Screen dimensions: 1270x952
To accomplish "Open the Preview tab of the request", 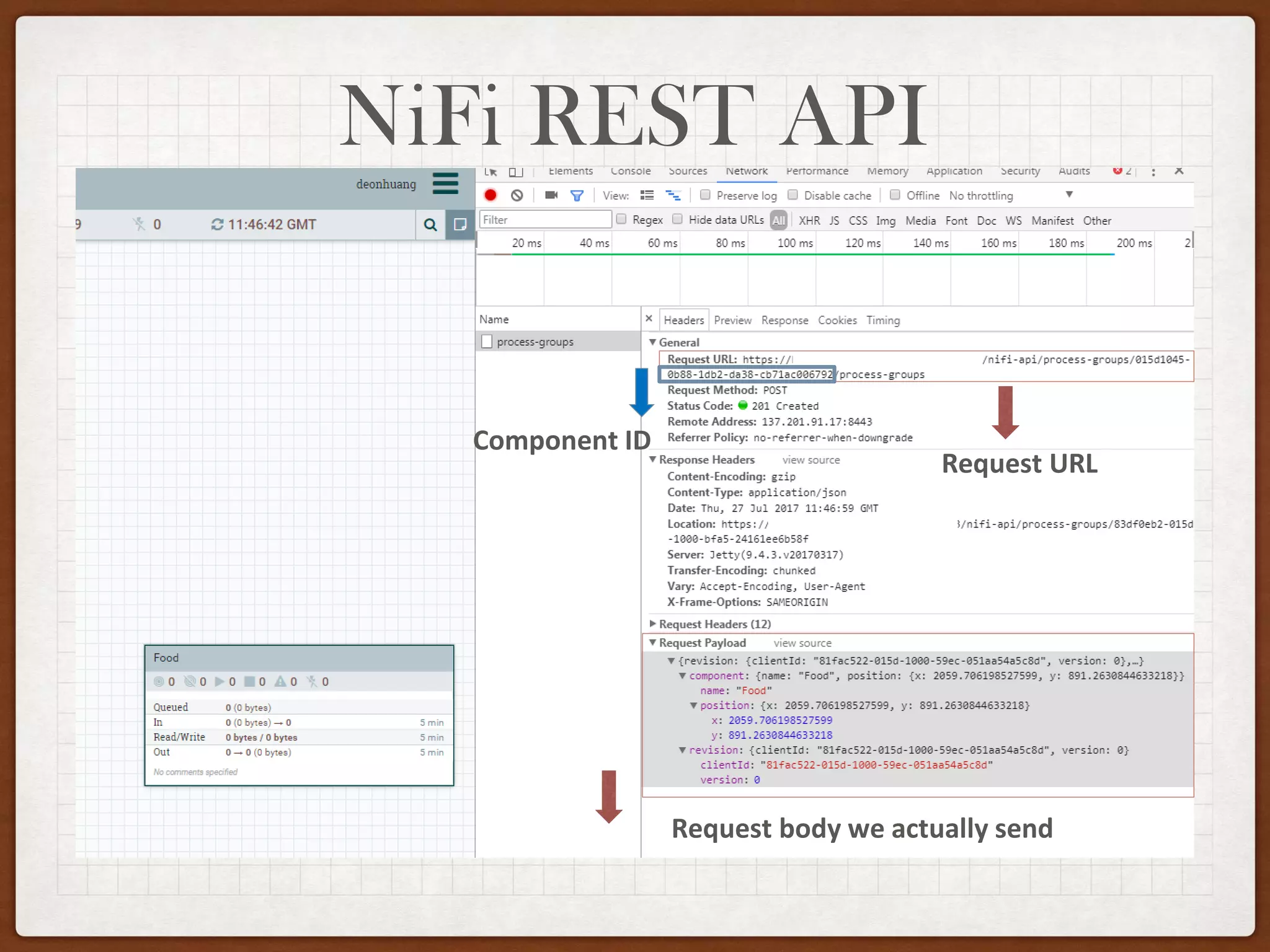I will tap(732, 320).
